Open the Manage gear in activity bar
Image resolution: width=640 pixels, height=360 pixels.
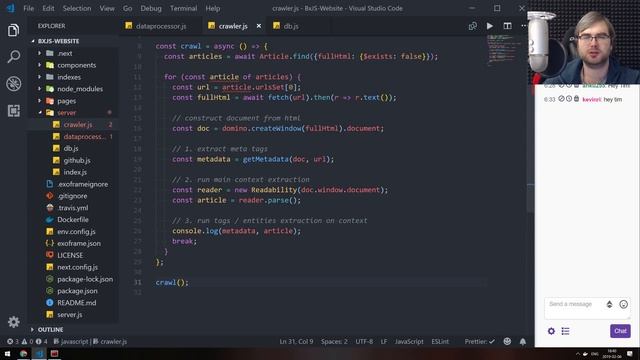[x=13, y=322]
